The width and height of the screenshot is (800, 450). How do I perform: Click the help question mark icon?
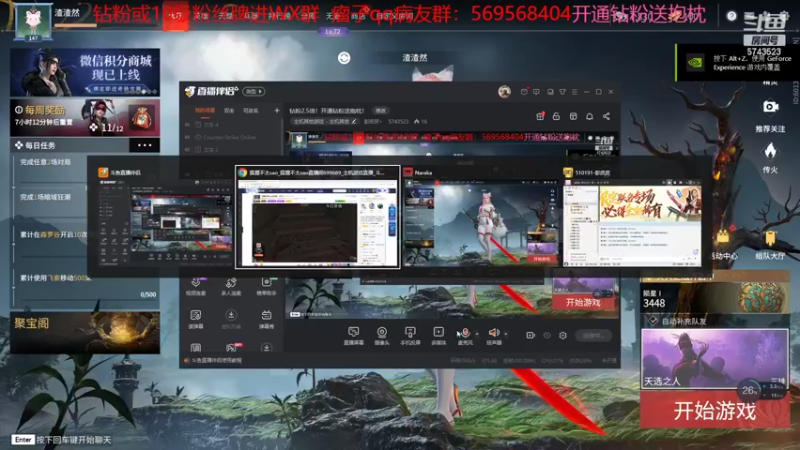[731, 16]
